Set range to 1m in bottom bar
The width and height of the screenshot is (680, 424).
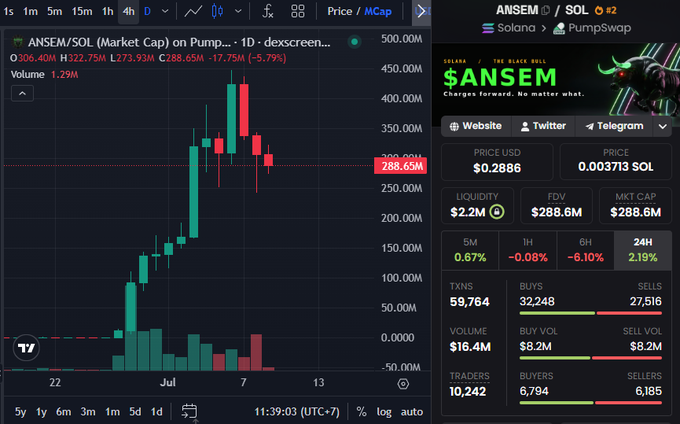point(113,411)
